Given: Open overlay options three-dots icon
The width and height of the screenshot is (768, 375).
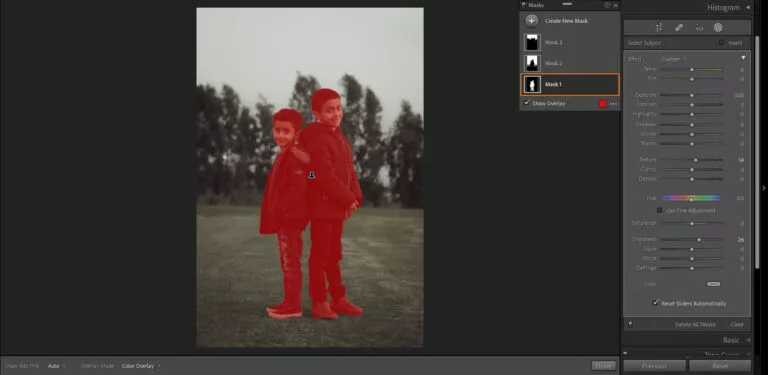Looking at the screenshot, I should pos(613,104).
